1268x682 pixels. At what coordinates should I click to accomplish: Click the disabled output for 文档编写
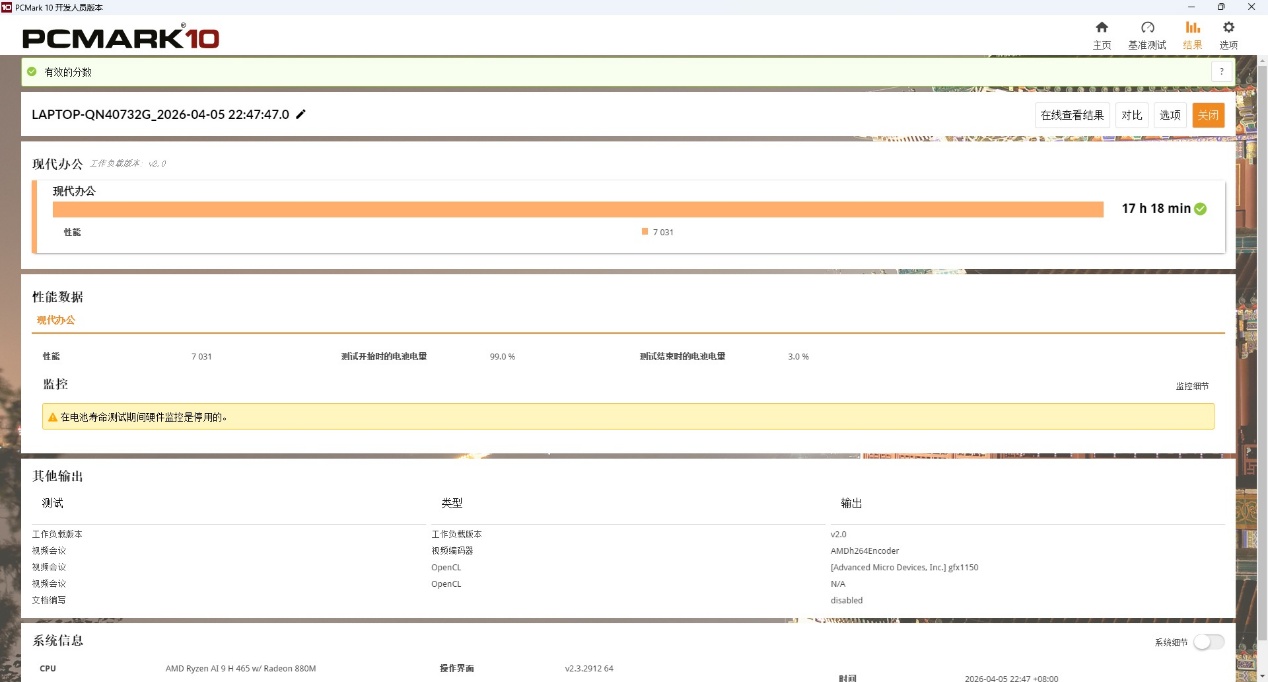pyautogui.click(x=846, y=600)
